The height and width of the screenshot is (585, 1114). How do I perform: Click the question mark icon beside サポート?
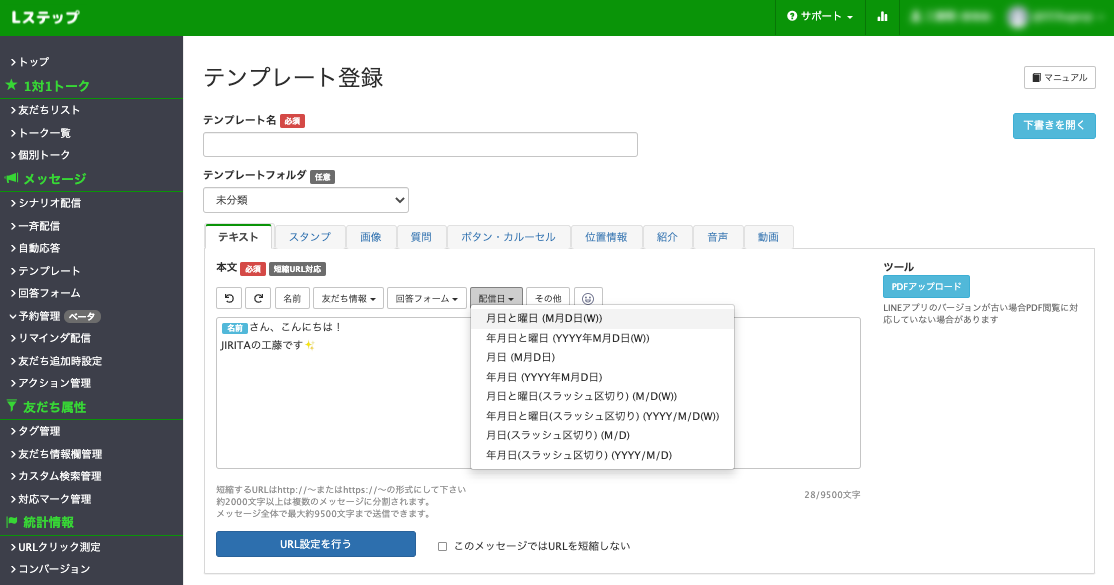pos(793,17)
